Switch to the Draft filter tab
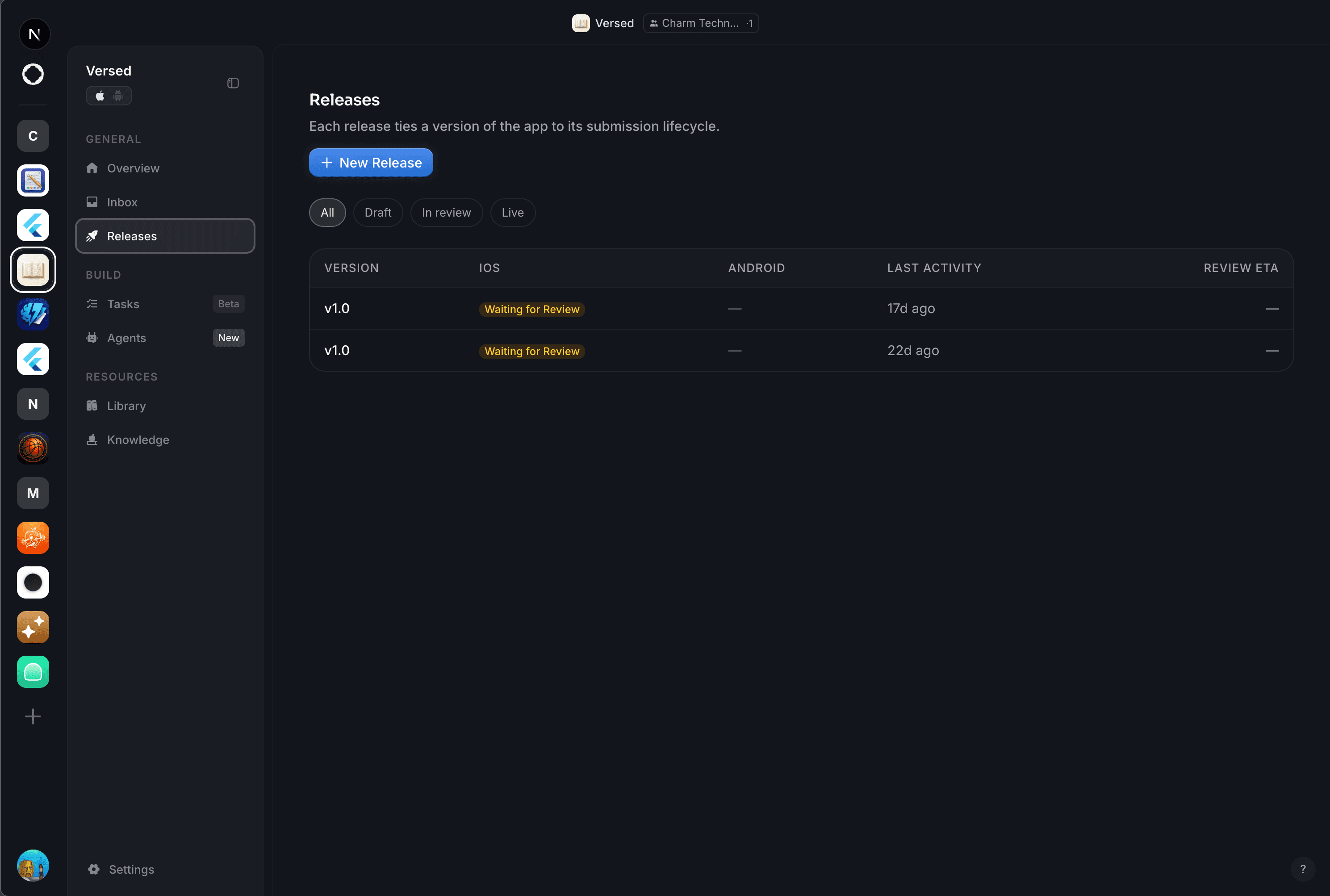Image resolution: width=1330 pixels, height=896 pixels. point(378,212)
